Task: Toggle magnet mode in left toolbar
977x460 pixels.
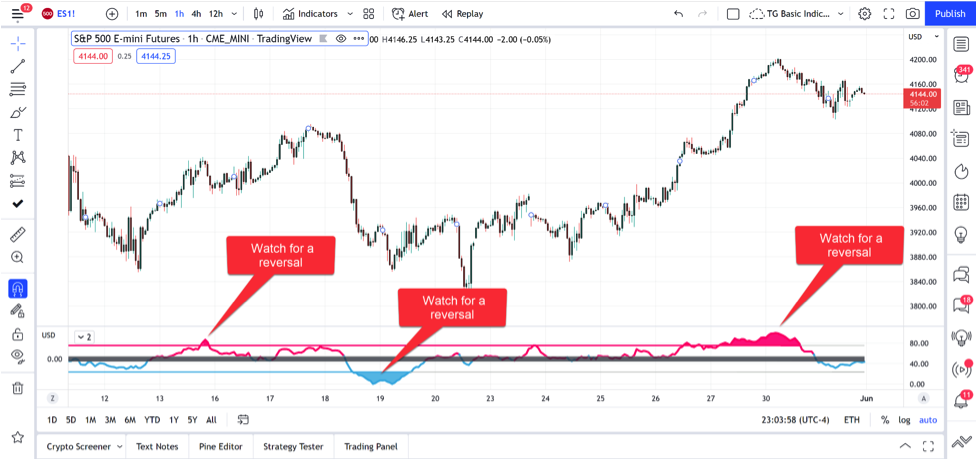Action: point(17,289)
